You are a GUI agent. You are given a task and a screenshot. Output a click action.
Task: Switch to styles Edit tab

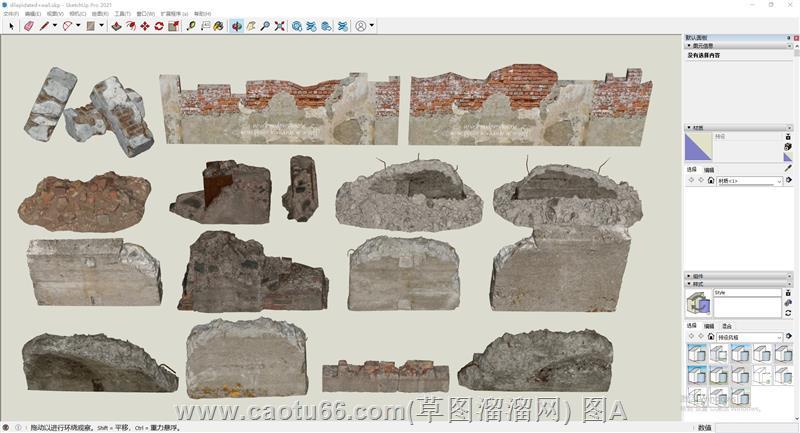(x=709, y=326)
